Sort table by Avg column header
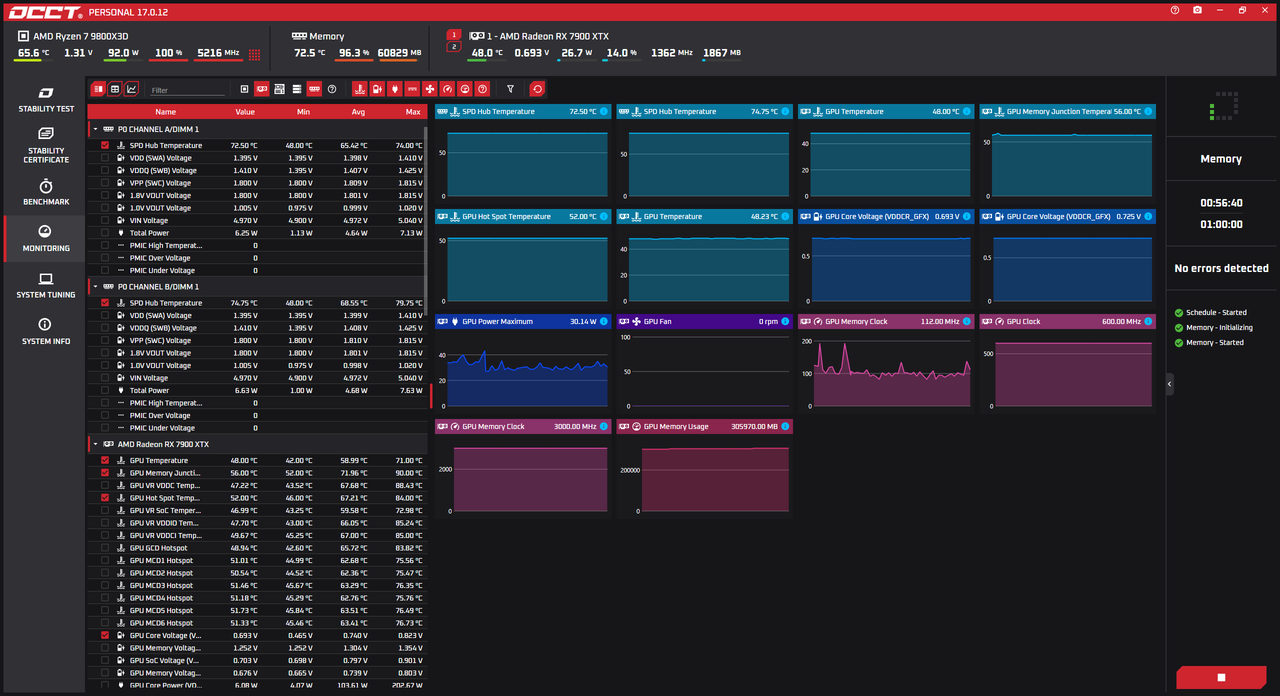This screenshot has height=696, width=1280. [358, 112]
